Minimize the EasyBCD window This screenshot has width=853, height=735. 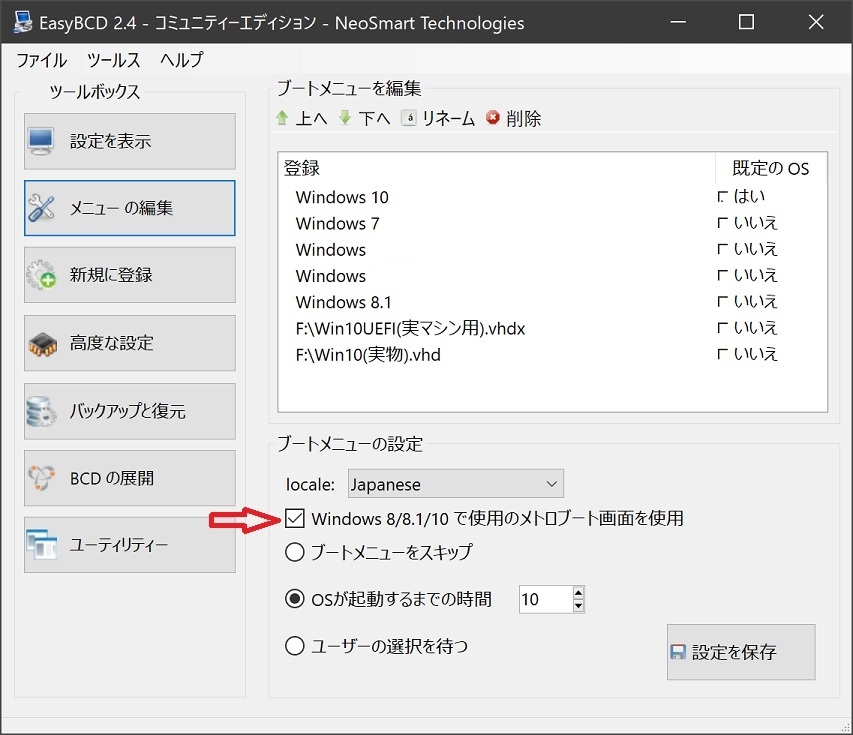[678, 22]
